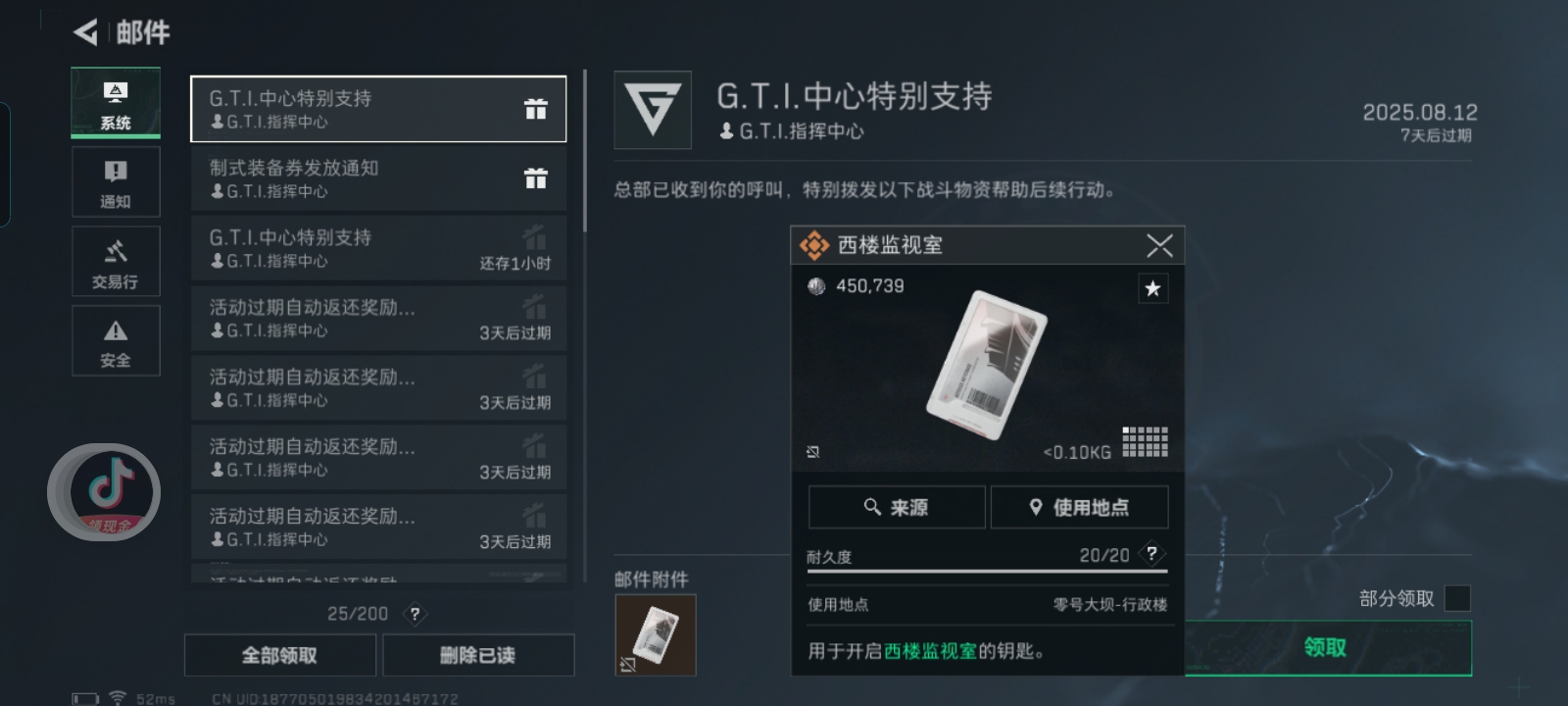Click the durability bar showing 20/20

pos(987,571)
